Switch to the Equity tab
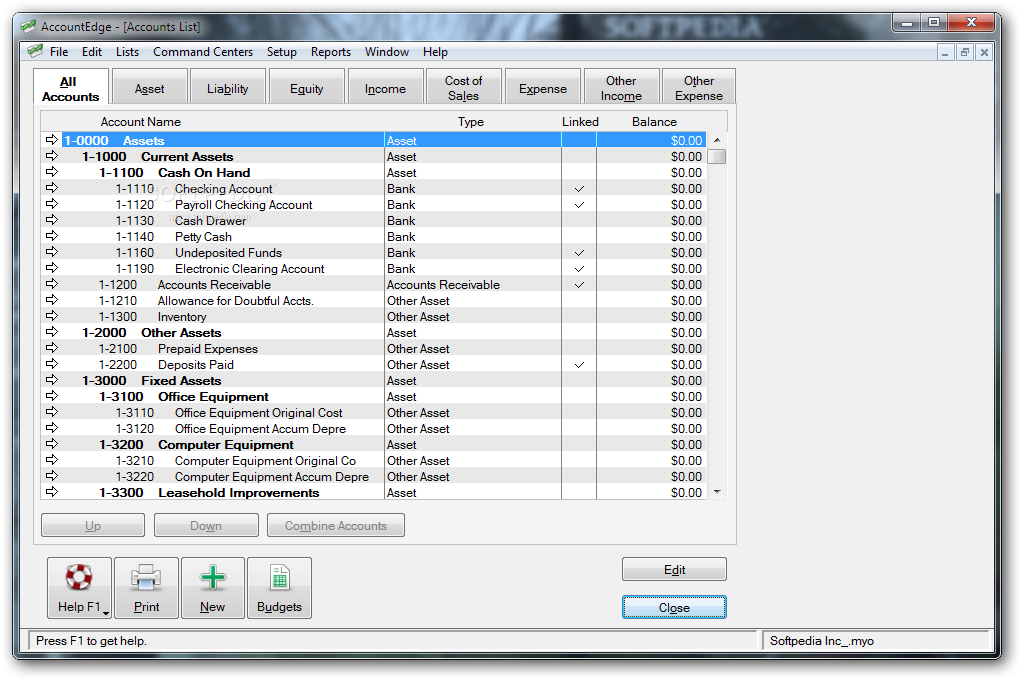Viewport: 1022px width, 680px height. tap(306, 88)
